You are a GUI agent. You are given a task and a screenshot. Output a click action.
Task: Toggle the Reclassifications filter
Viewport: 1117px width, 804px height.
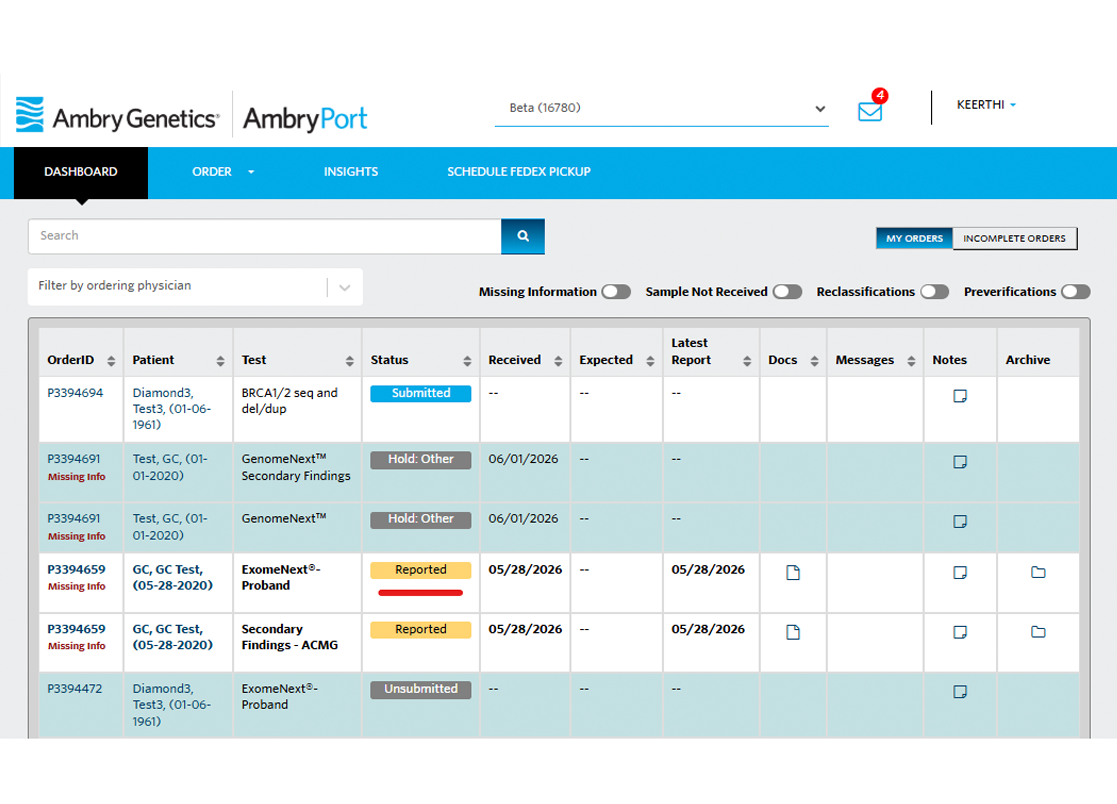[x=934, y=292]
